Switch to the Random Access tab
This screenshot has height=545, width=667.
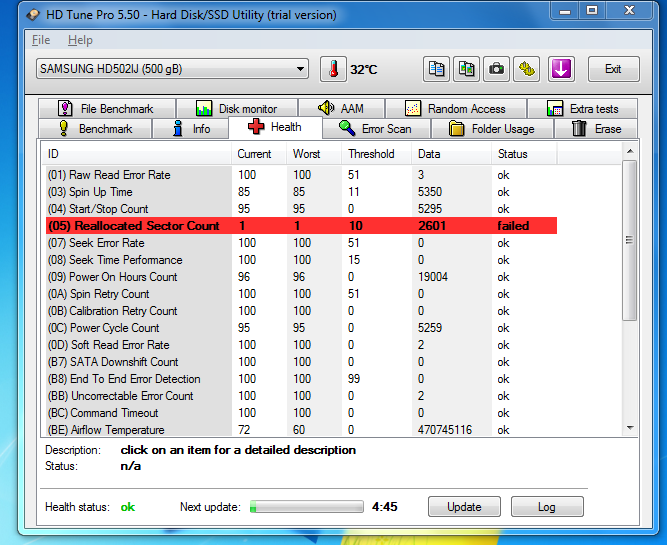(x=456, y=108)
